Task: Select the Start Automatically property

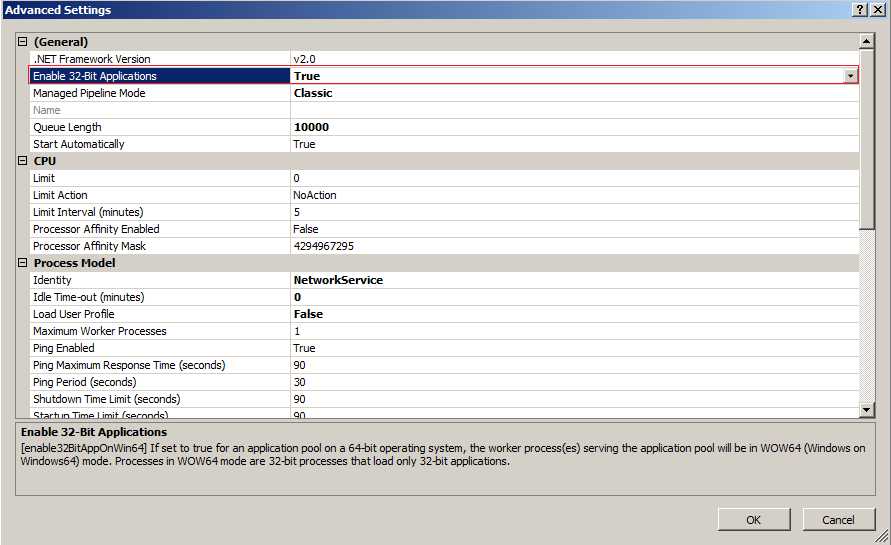Action: pyautogui.click(x=78, y=144)
